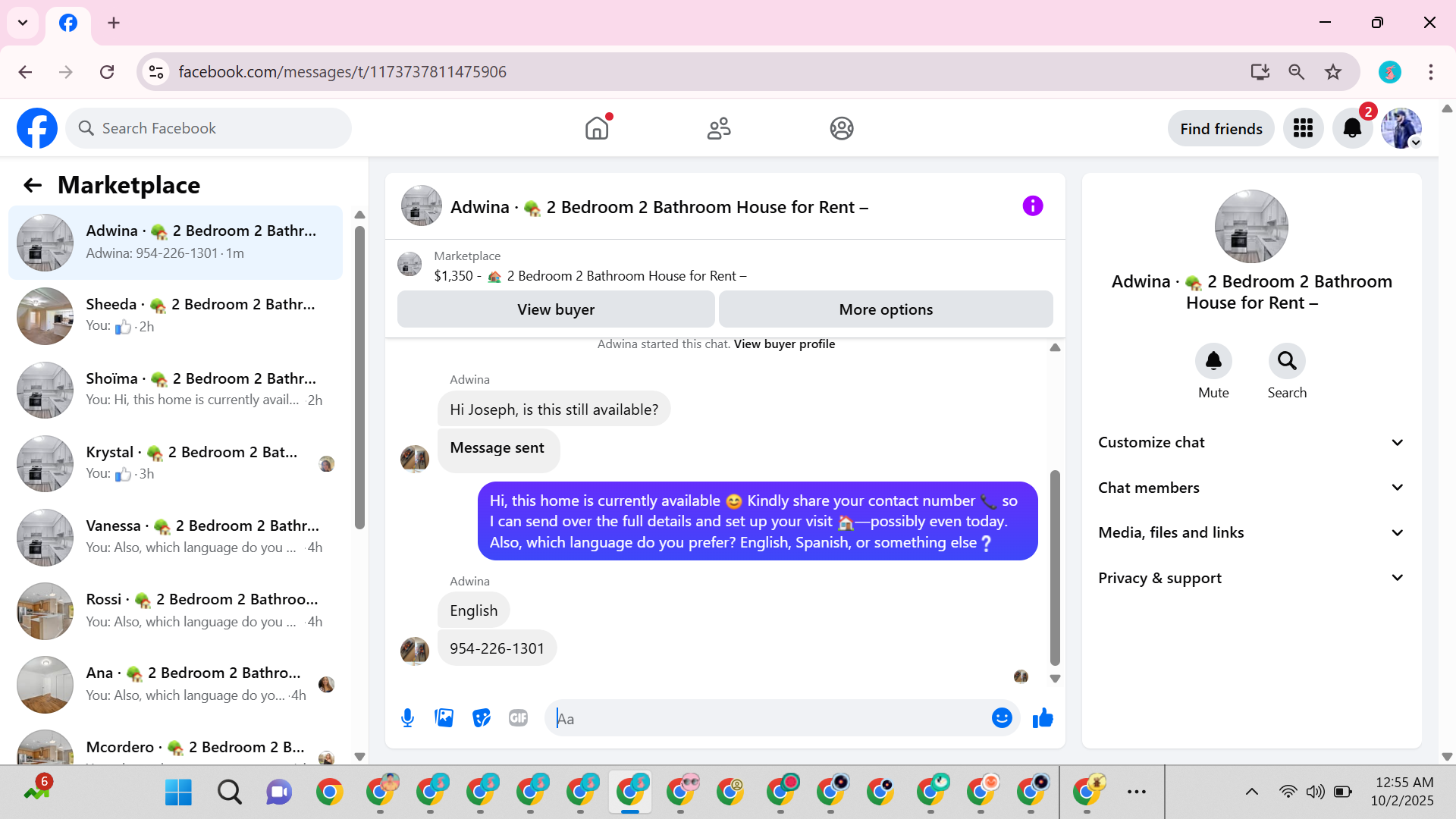Click the voice clip microphone icon
Image resolution: width=1456 pixels, height=819 pixels.
pos(407,718)
